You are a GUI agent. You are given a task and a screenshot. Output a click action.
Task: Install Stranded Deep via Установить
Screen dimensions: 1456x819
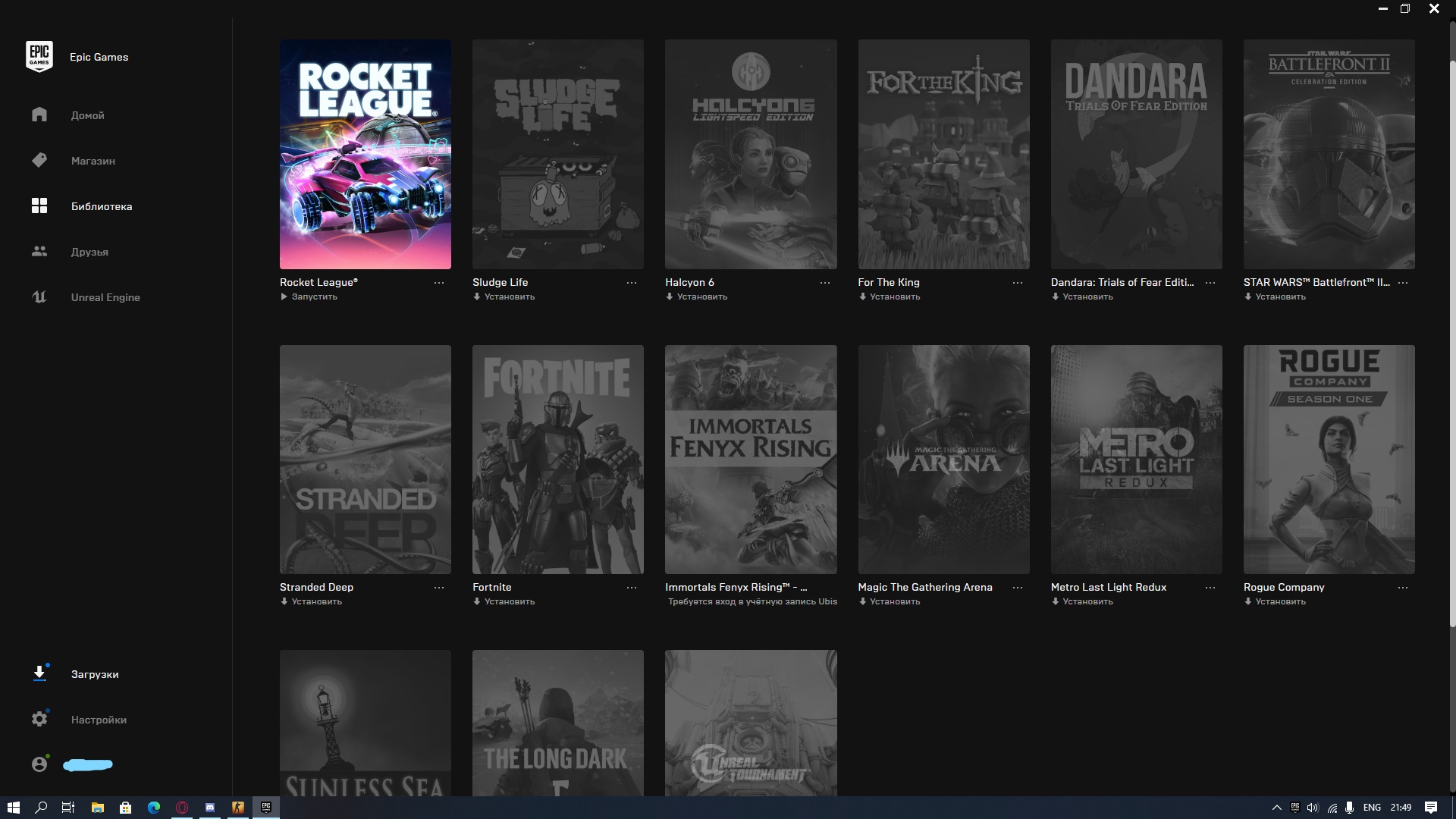tap(311, 601)
